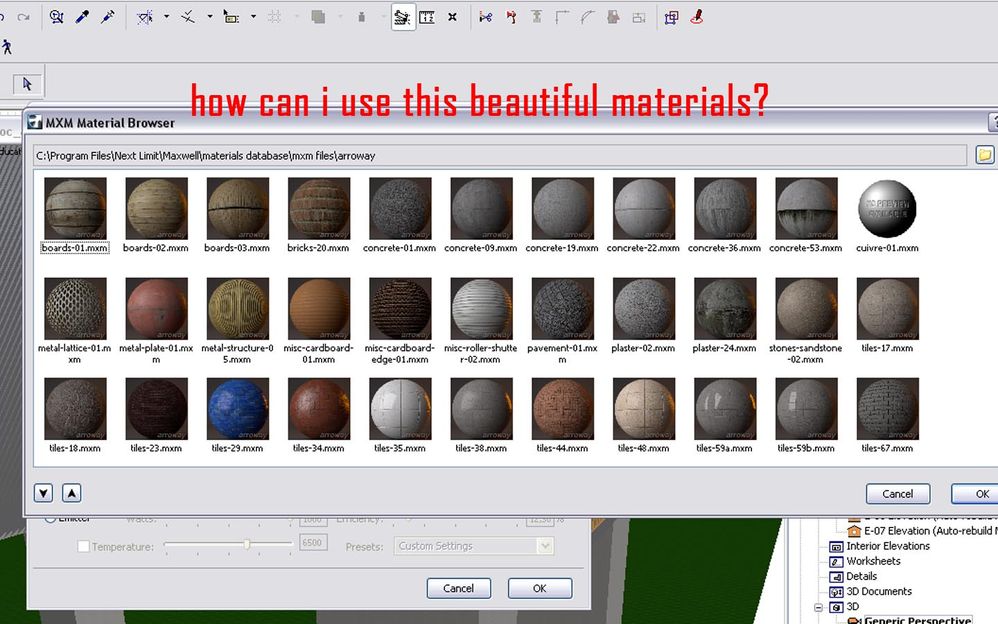
Task: Collapse the 3D tree node
Action: [819, 606]
